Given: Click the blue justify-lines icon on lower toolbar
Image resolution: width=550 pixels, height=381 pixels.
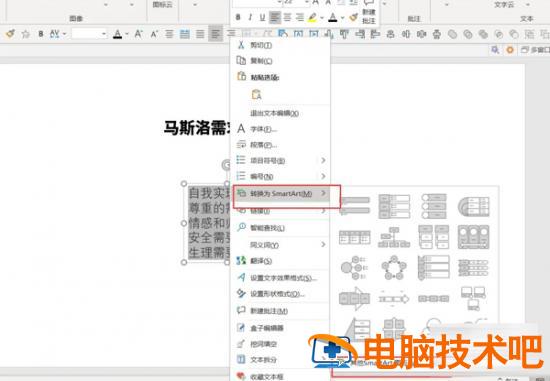Looking at the screenshot, I should 185,34.
